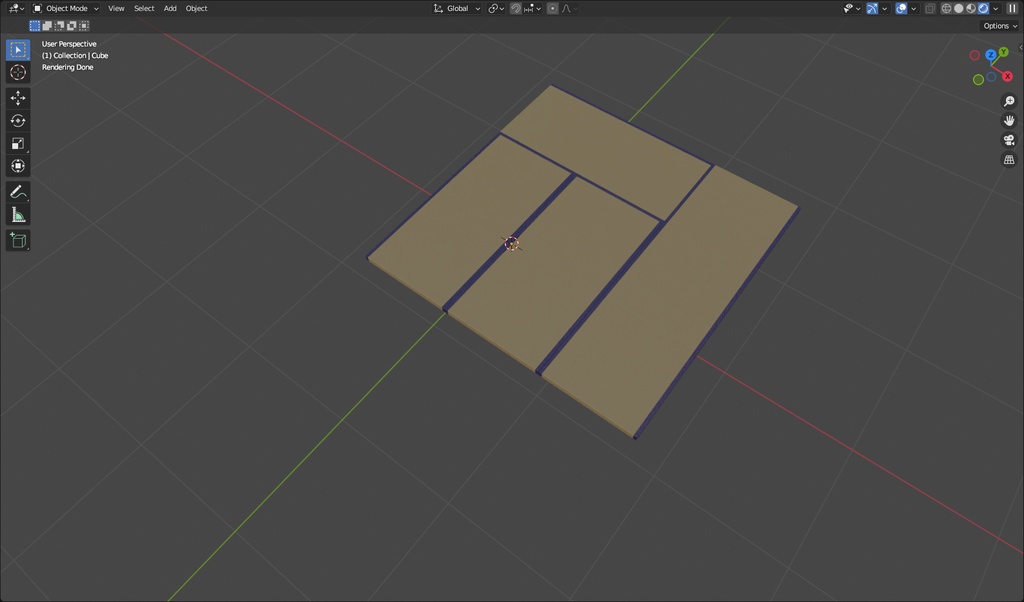This screenshot has height=602, width=1024.
Task: Open the Options dropdown
Action: click(1000, 25)
